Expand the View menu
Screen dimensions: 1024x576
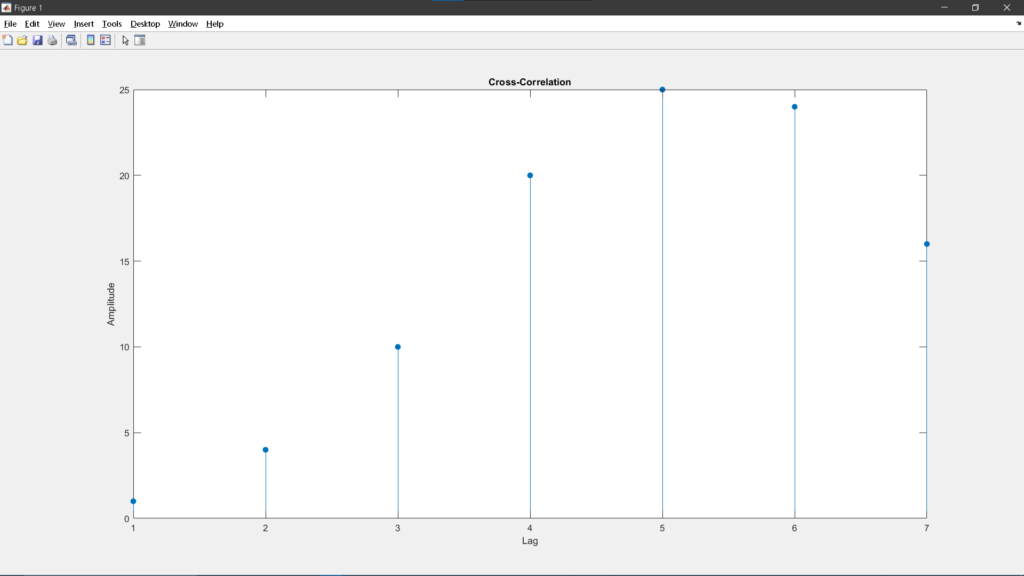56,23
